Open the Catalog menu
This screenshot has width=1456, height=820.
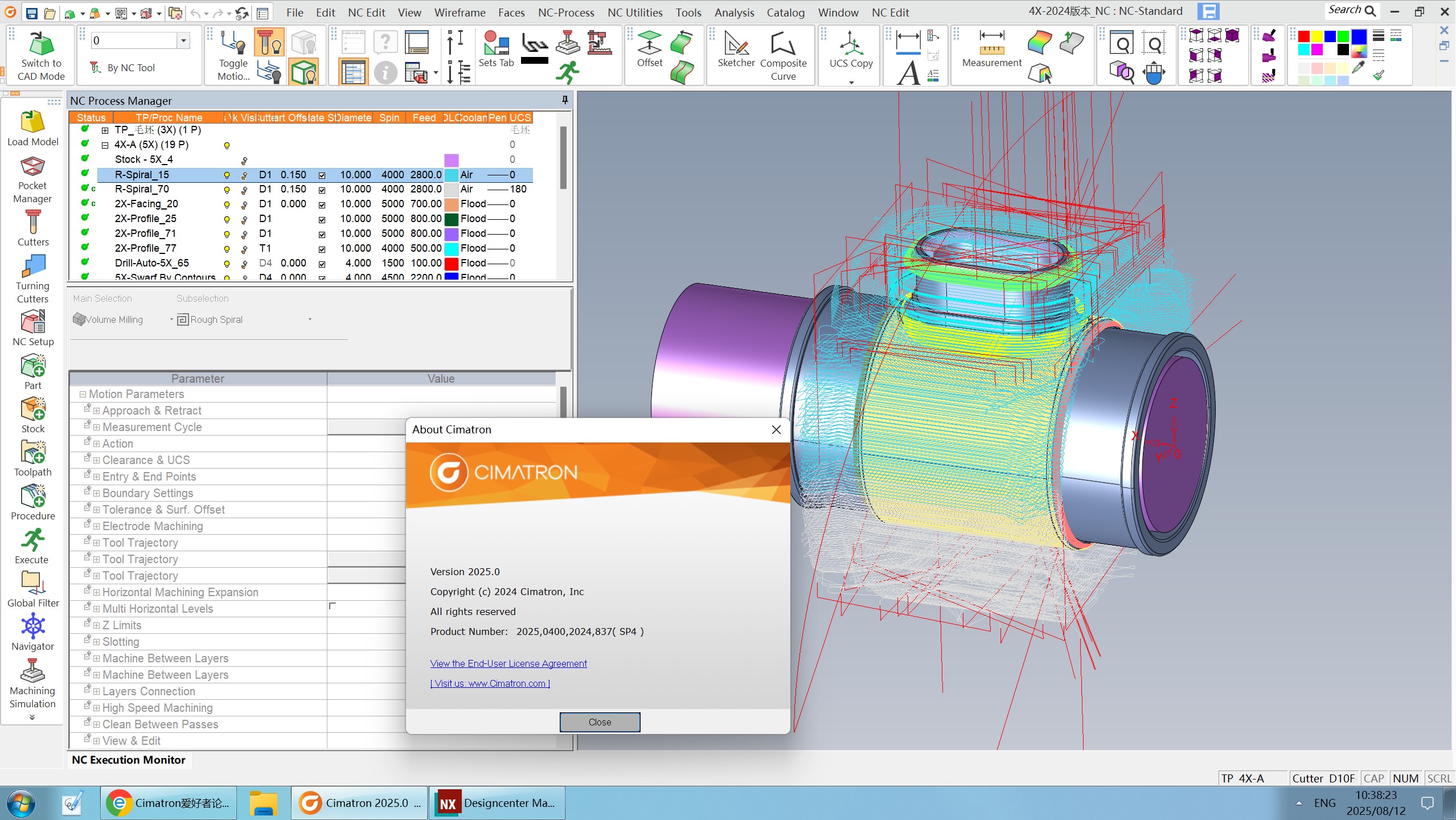point(785,13)
